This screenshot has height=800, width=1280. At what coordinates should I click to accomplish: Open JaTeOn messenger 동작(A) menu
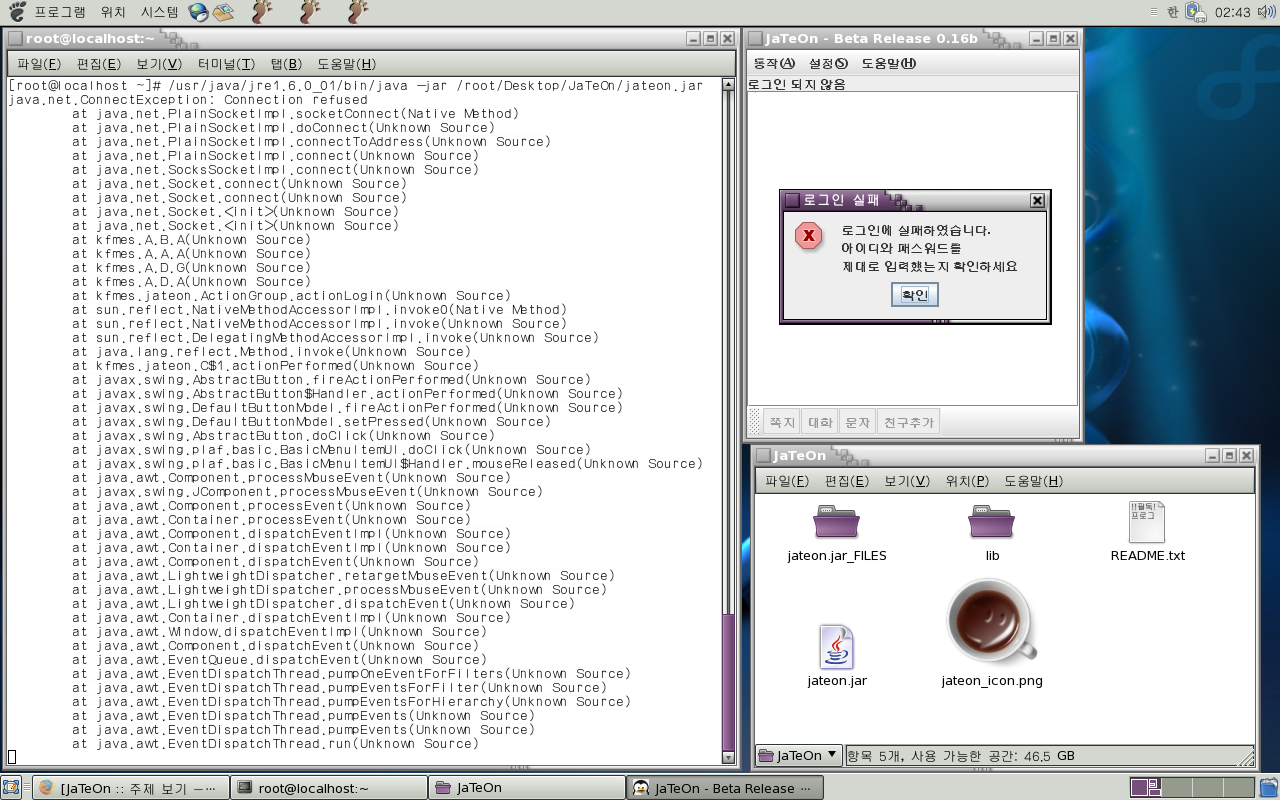pyautogui.click(x=774, y=63)
